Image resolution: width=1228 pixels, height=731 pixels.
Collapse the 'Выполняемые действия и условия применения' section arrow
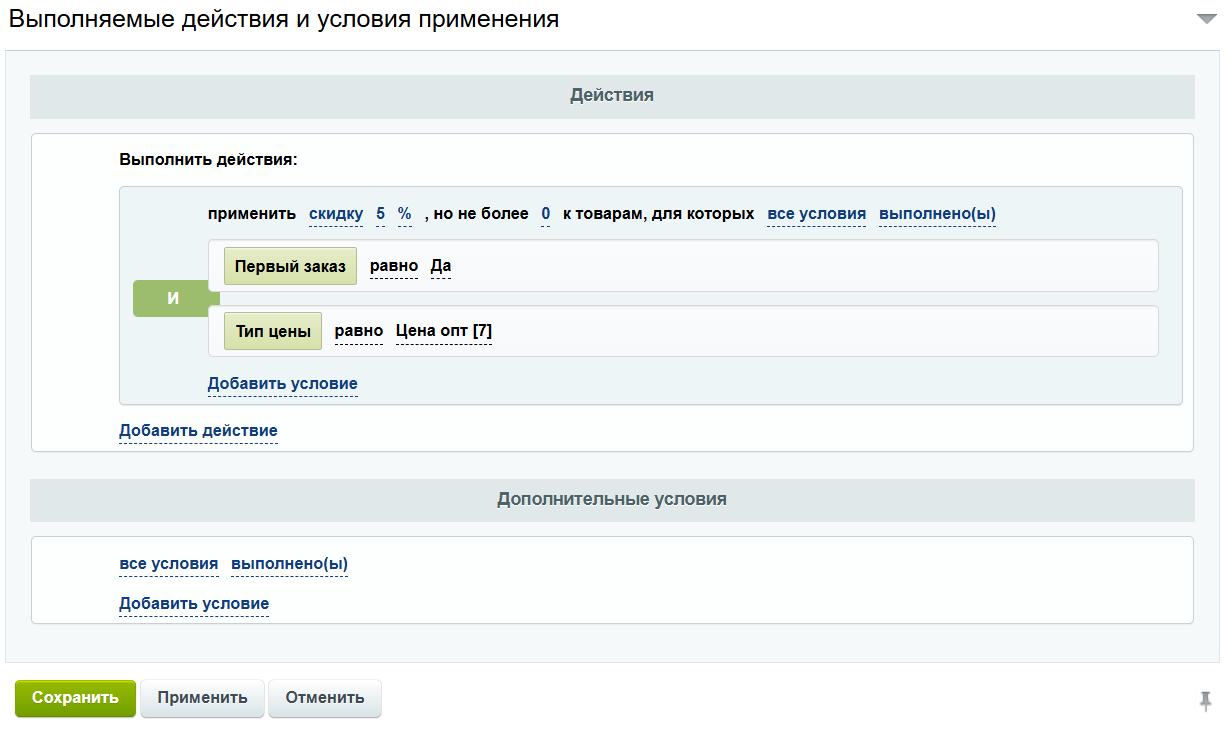click(1206, 19)
